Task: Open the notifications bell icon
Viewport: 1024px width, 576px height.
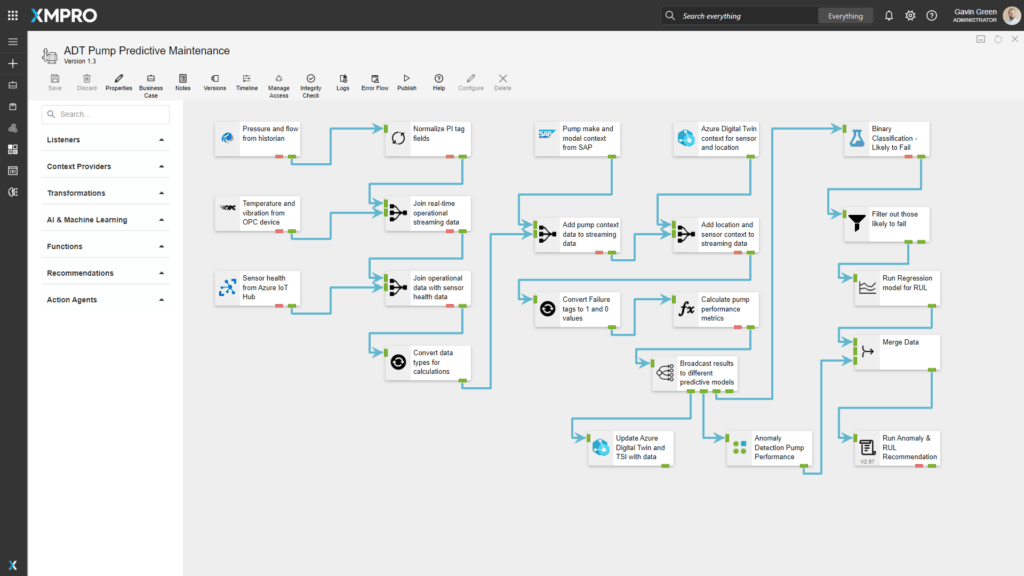Action: [889, 16]
